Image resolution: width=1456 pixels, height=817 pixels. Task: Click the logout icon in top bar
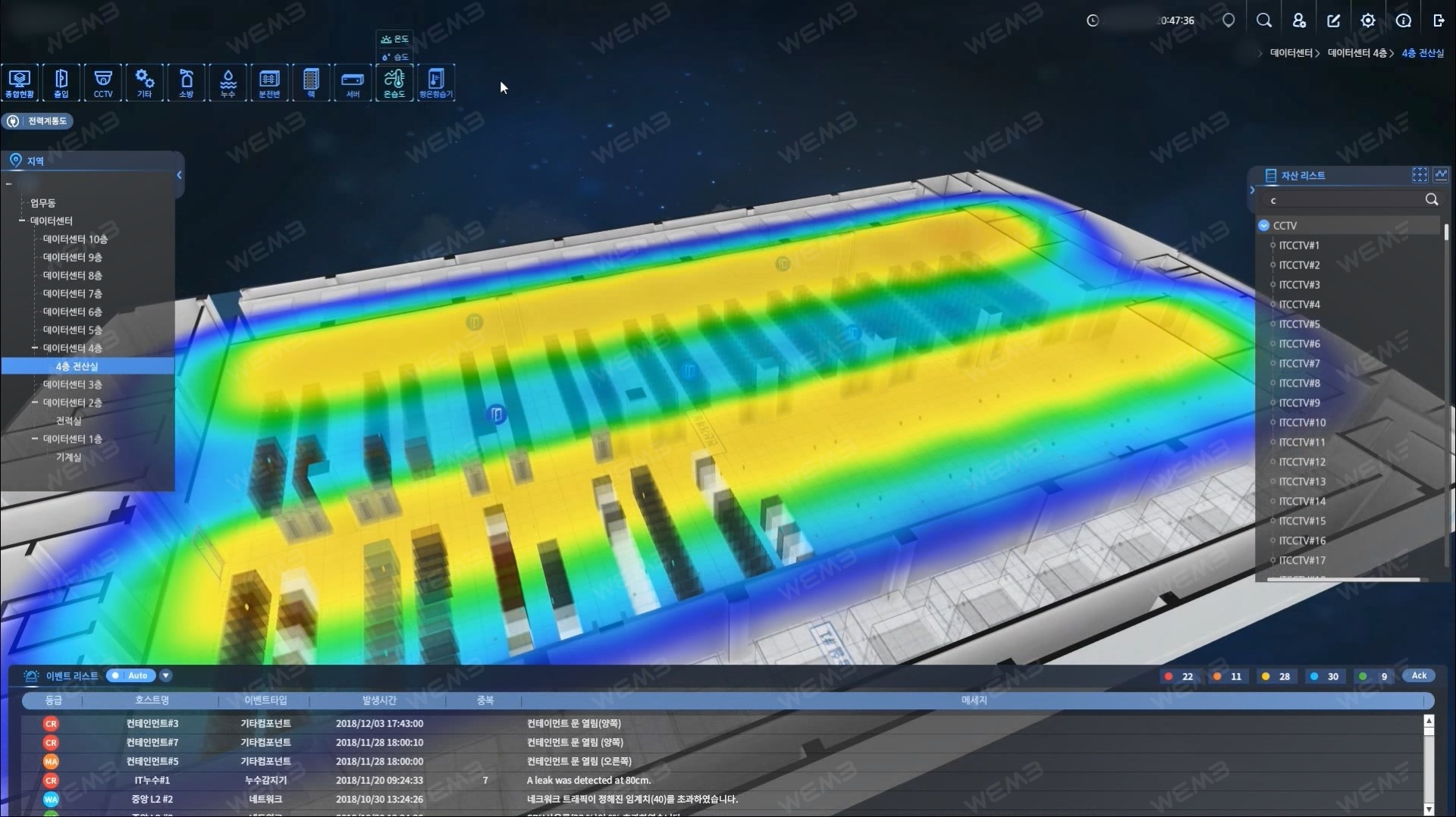click(1439, 20)
